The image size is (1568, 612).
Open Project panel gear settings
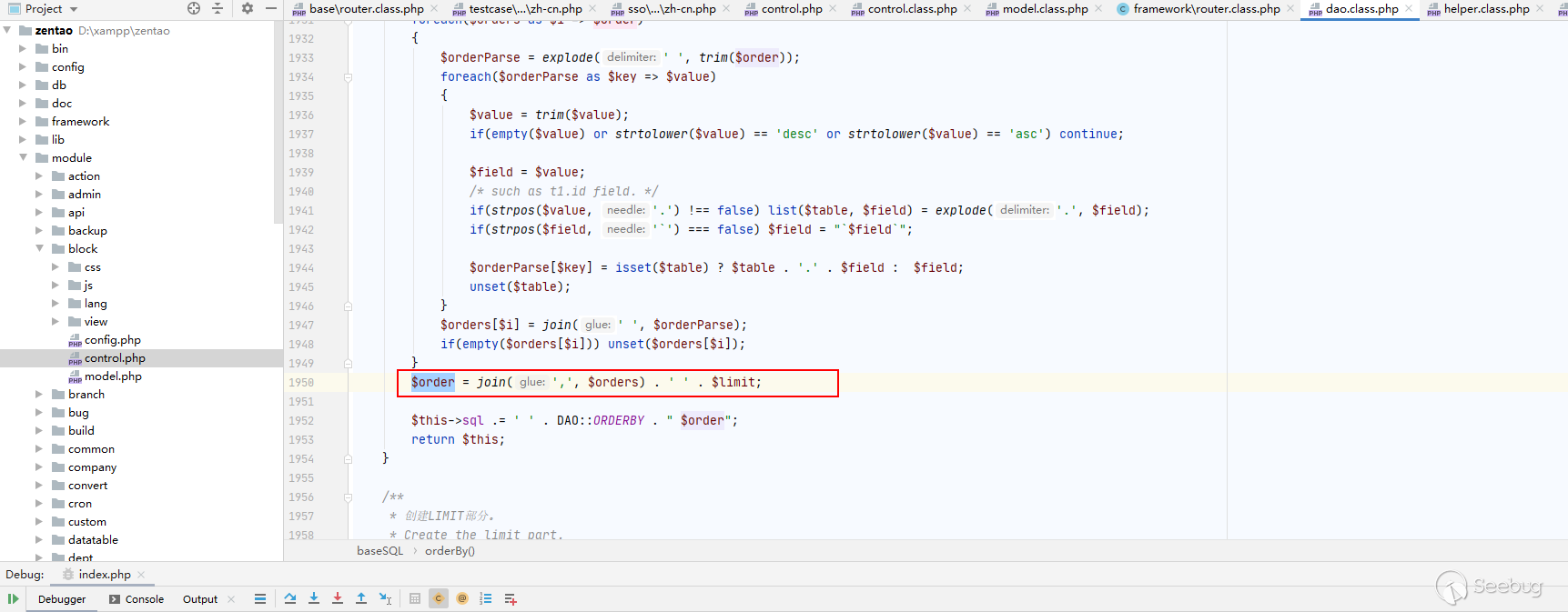(x=247, y=8)
